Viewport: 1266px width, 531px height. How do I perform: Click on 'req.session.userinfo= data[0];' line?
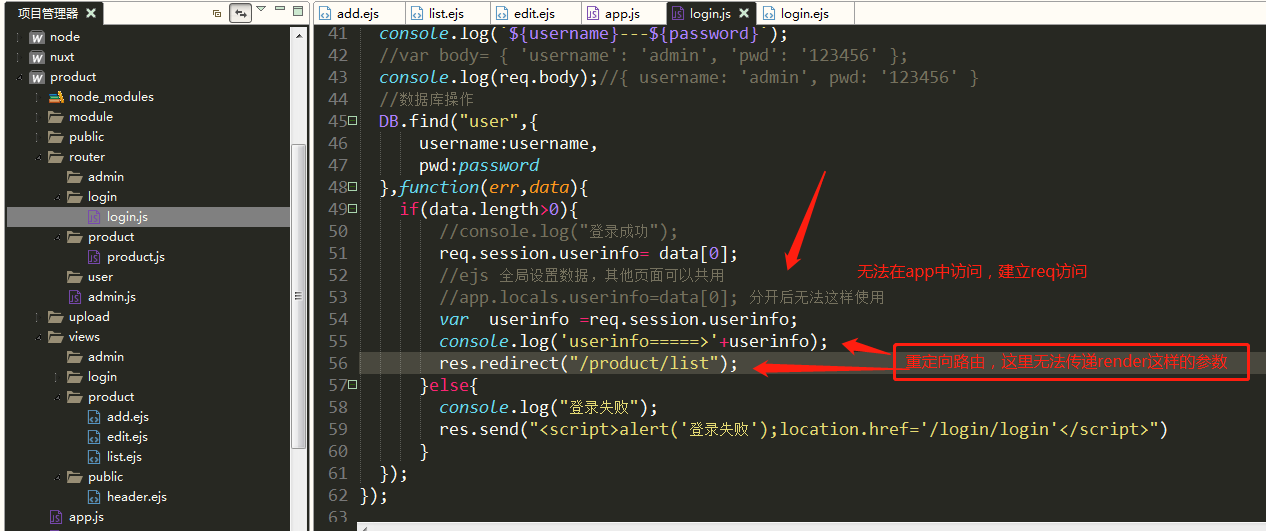[588, 253]
